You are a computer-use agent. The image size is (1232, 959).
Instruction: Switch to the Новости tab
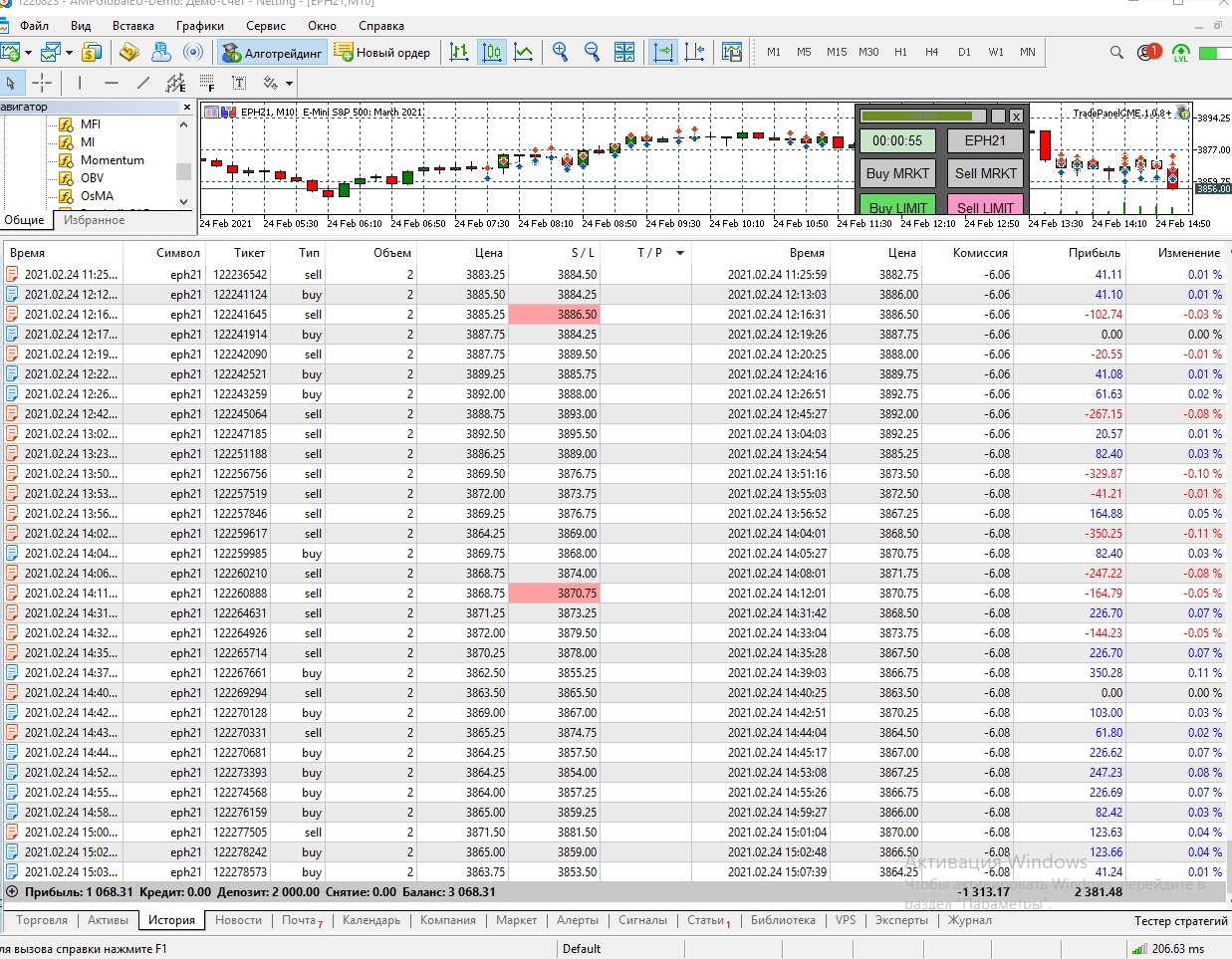pos(239,920)
